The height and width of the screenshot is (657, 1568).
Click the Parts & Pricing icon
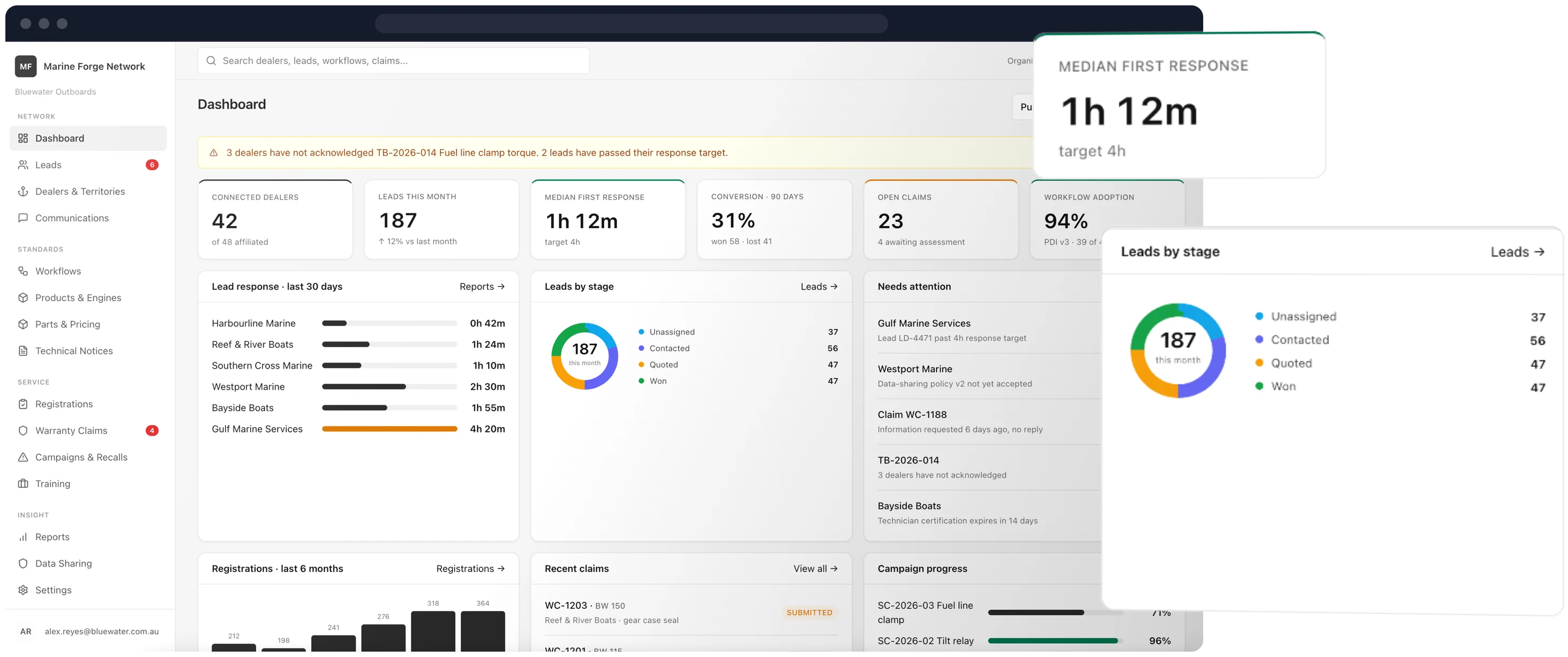pos(23,324)
